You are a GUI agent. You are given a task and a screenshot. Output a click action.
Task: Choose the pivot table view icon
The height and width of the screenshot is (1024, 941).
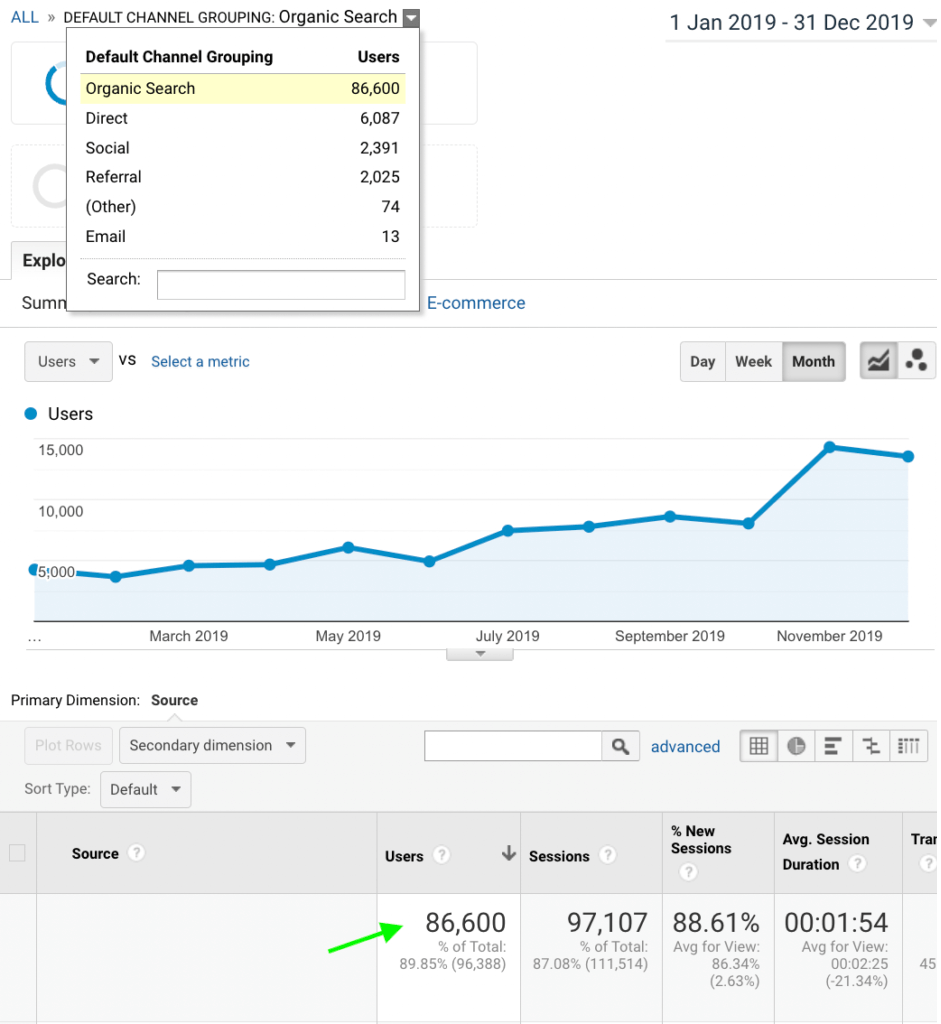[x=908, y=746]
